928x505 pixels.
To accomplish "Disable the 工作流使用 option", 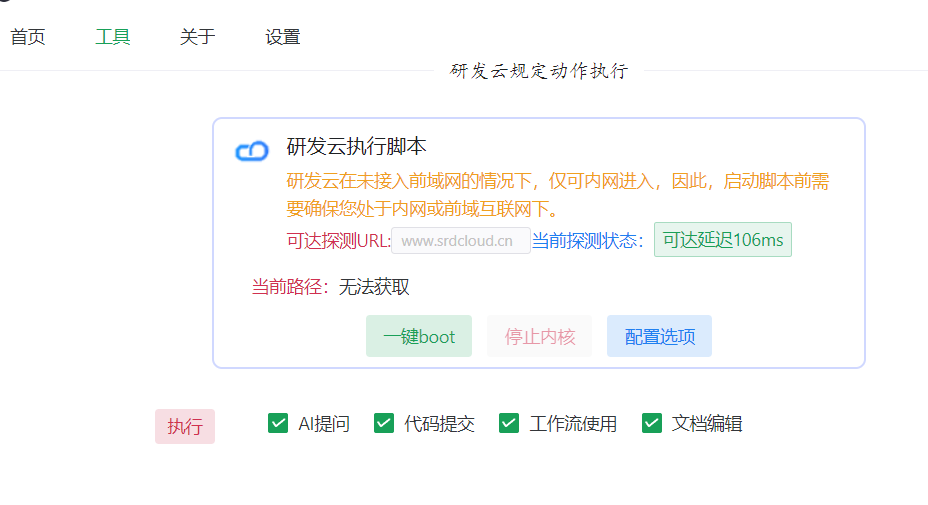I will [x=509, y=423].
